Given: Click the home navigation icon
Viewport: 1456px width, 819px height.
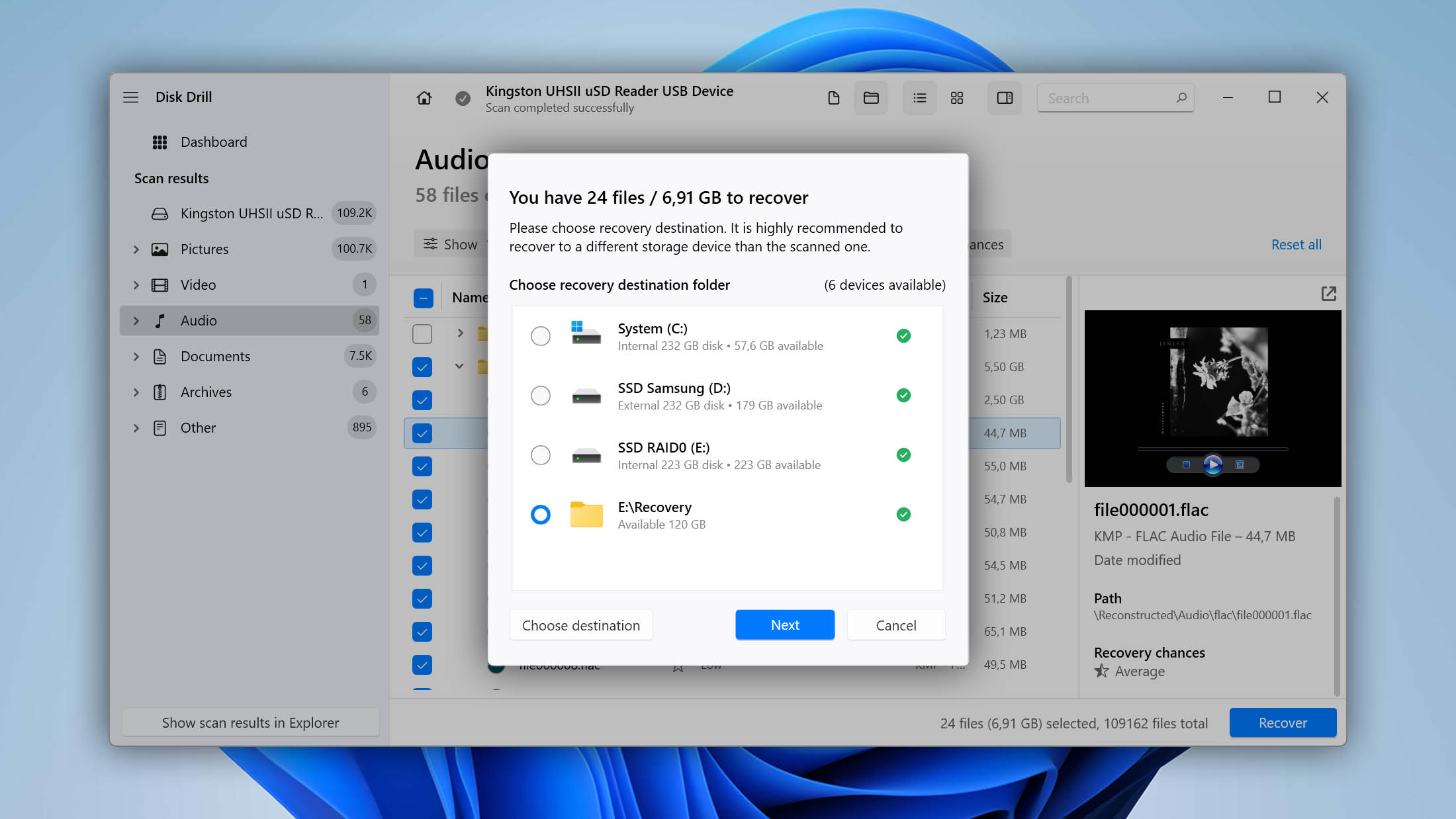Looking at the screenshot, I should click(x=423, y=97).
